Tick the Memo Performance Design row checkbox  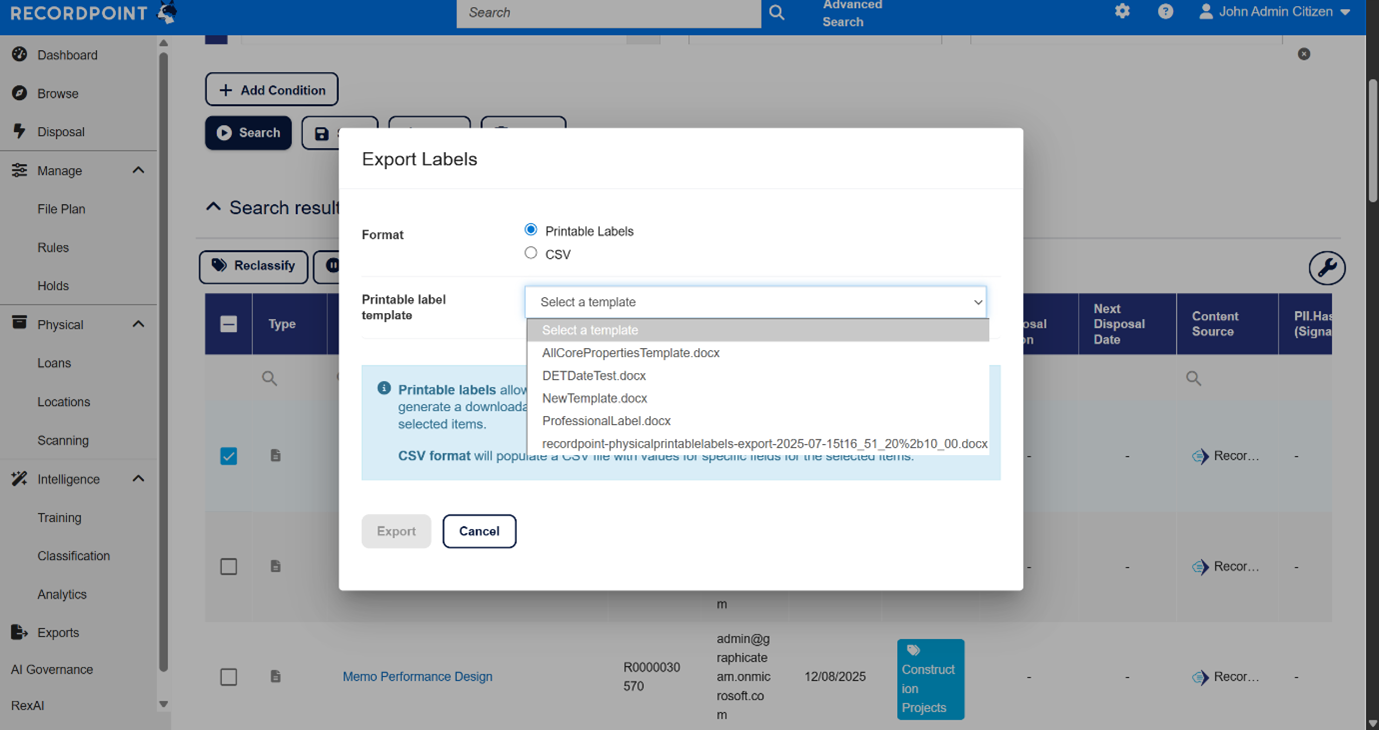pos(229,677)
